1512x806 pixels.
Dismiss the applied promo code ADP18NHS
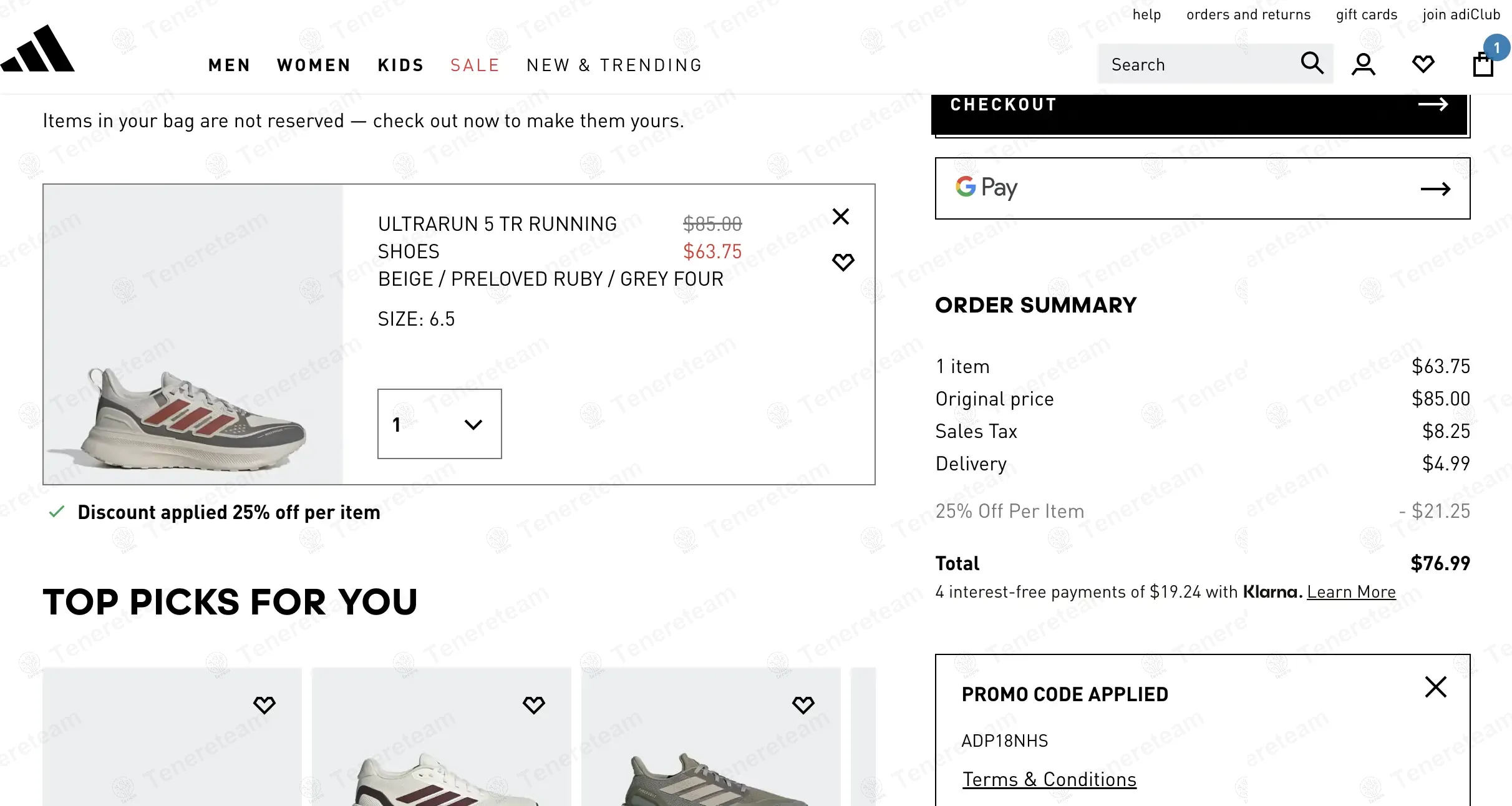(1435, 686)
